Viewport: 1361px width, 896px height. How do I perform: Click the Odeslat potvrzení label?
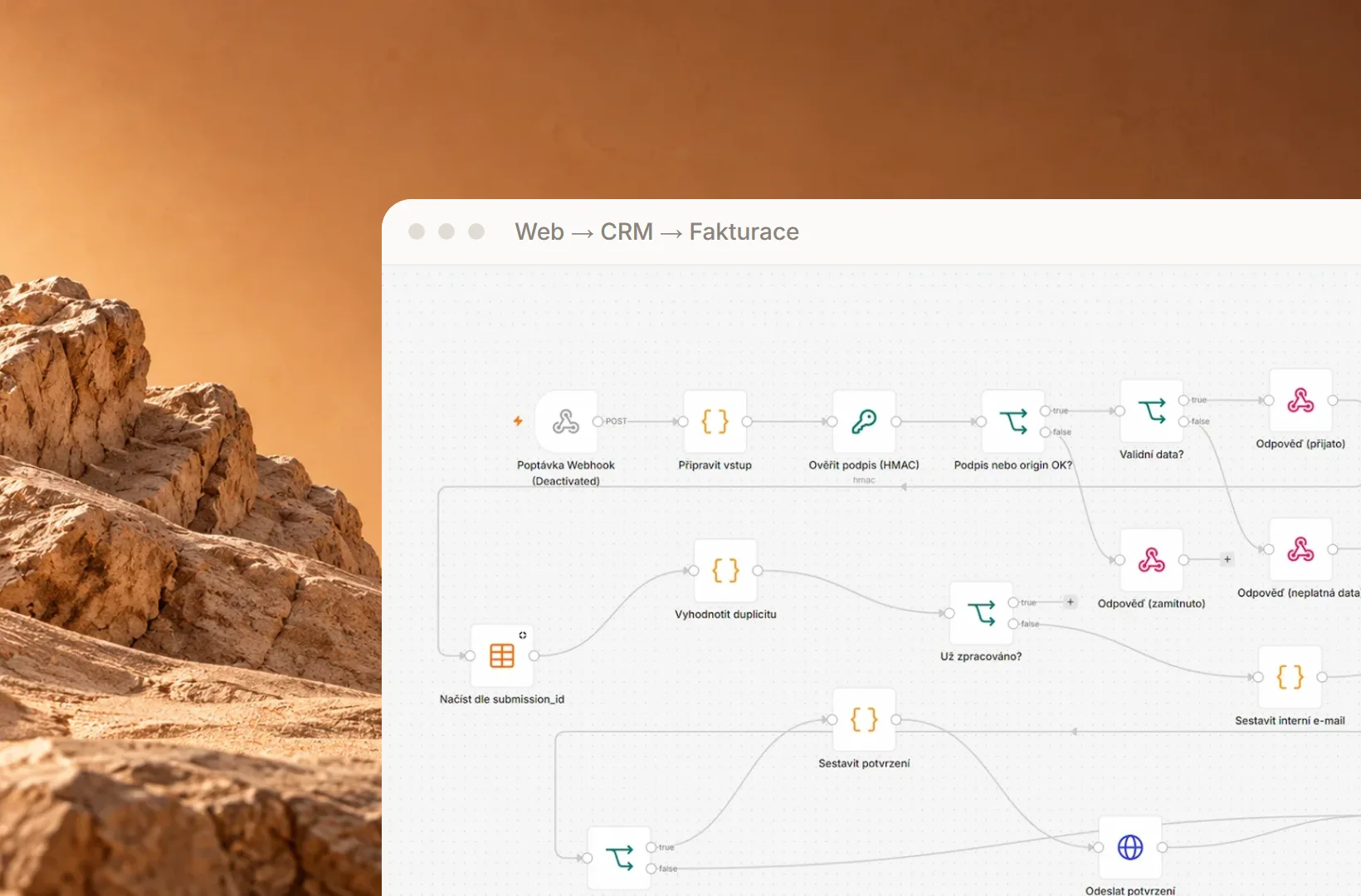point(1130,890)
